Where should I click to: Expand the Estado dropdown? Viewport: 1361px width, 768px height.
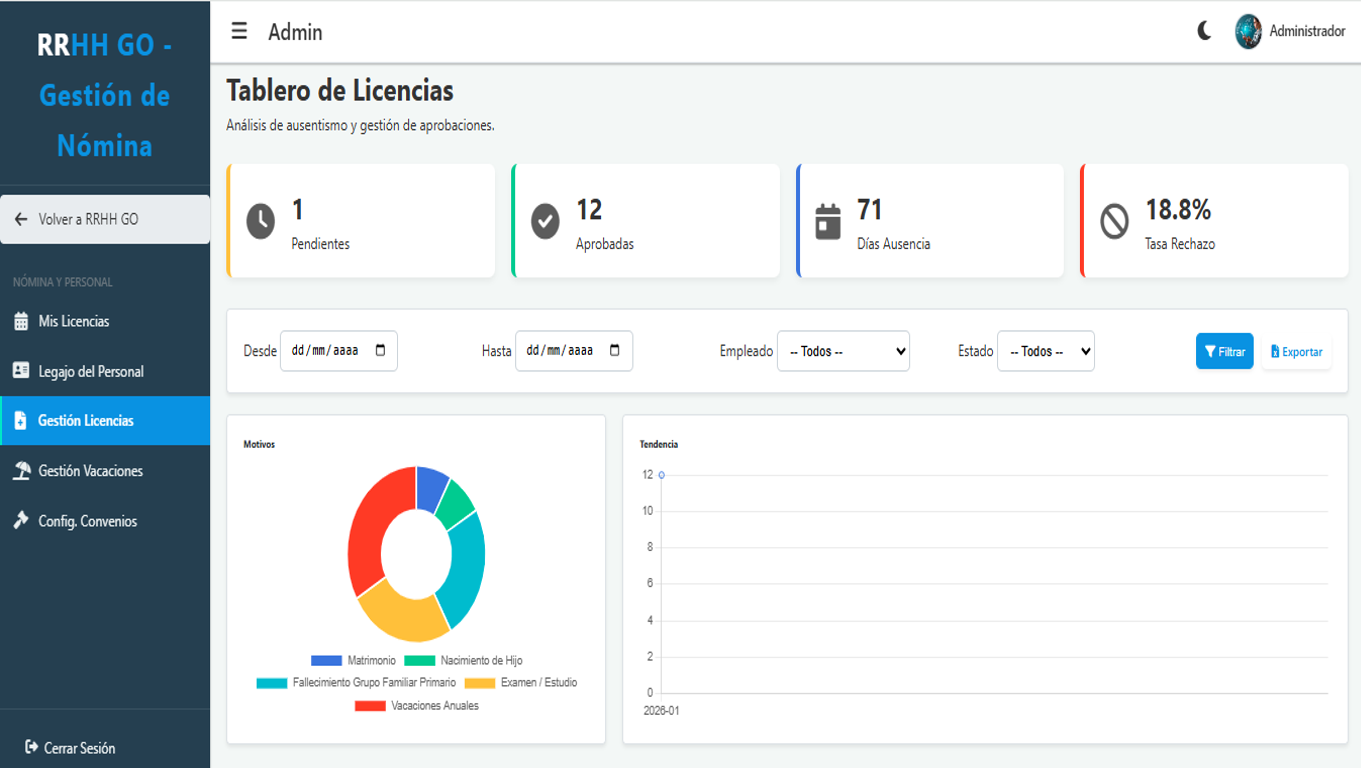pyautogui.click(x=1045, y=351)
